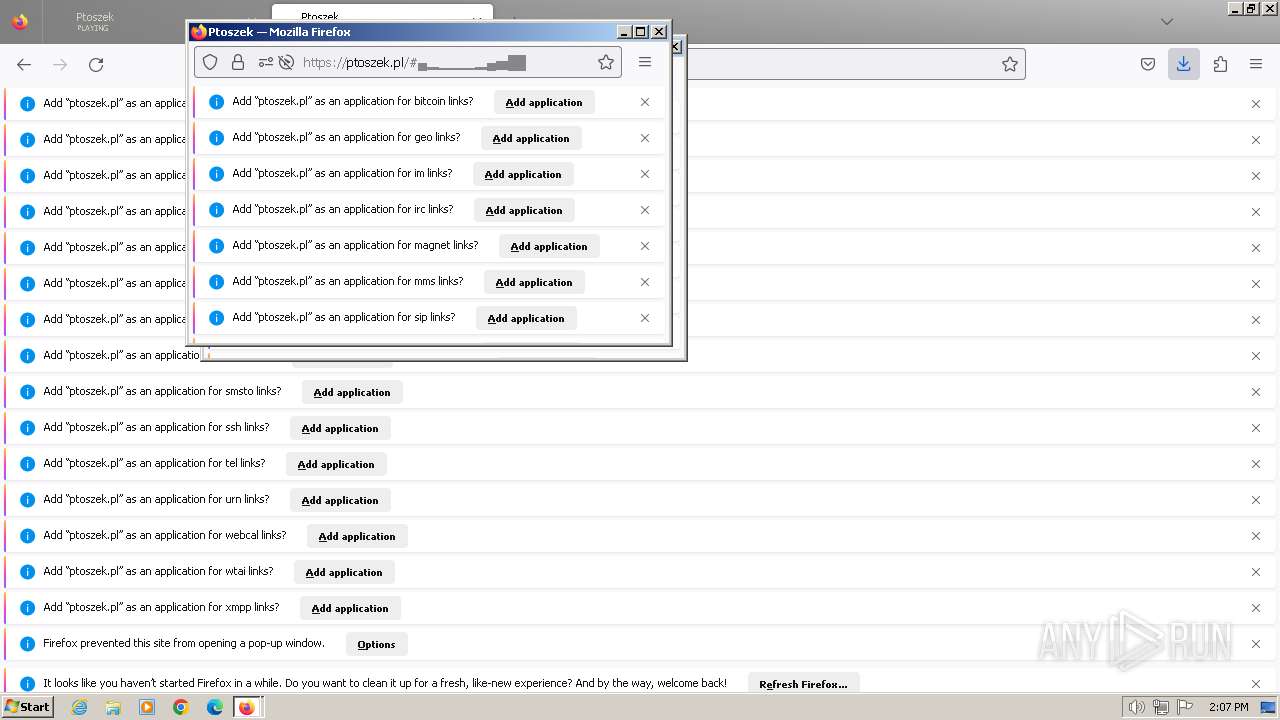
Task: Add application for sip links
Action: point(526,318)
